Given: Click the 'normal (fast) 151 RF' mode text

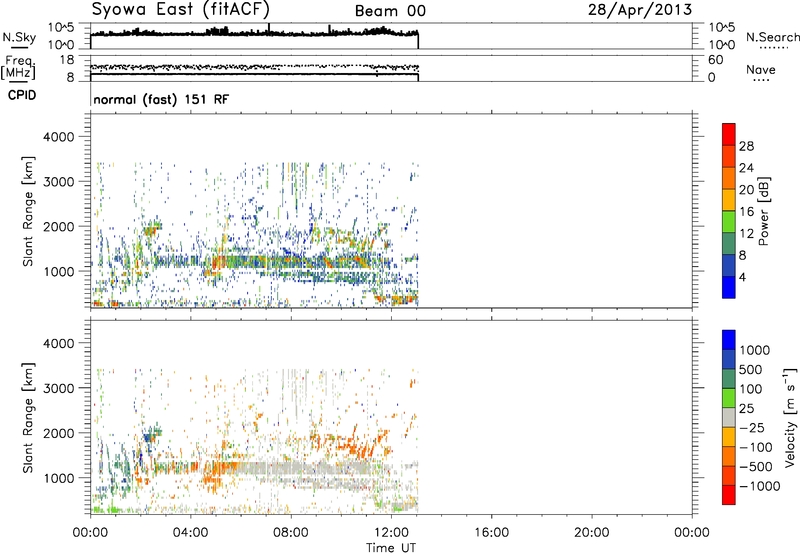Looking at the screenshot, I should point(161,99).
